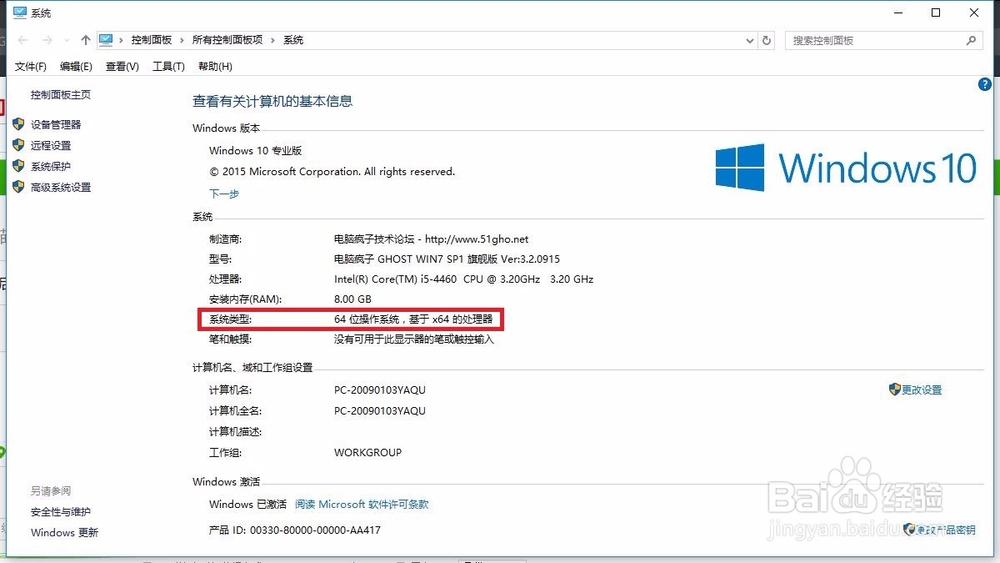Viewport: 1000px width, 563px height.
Task: Click the Back navigation arrow
Action: (23, 40)
